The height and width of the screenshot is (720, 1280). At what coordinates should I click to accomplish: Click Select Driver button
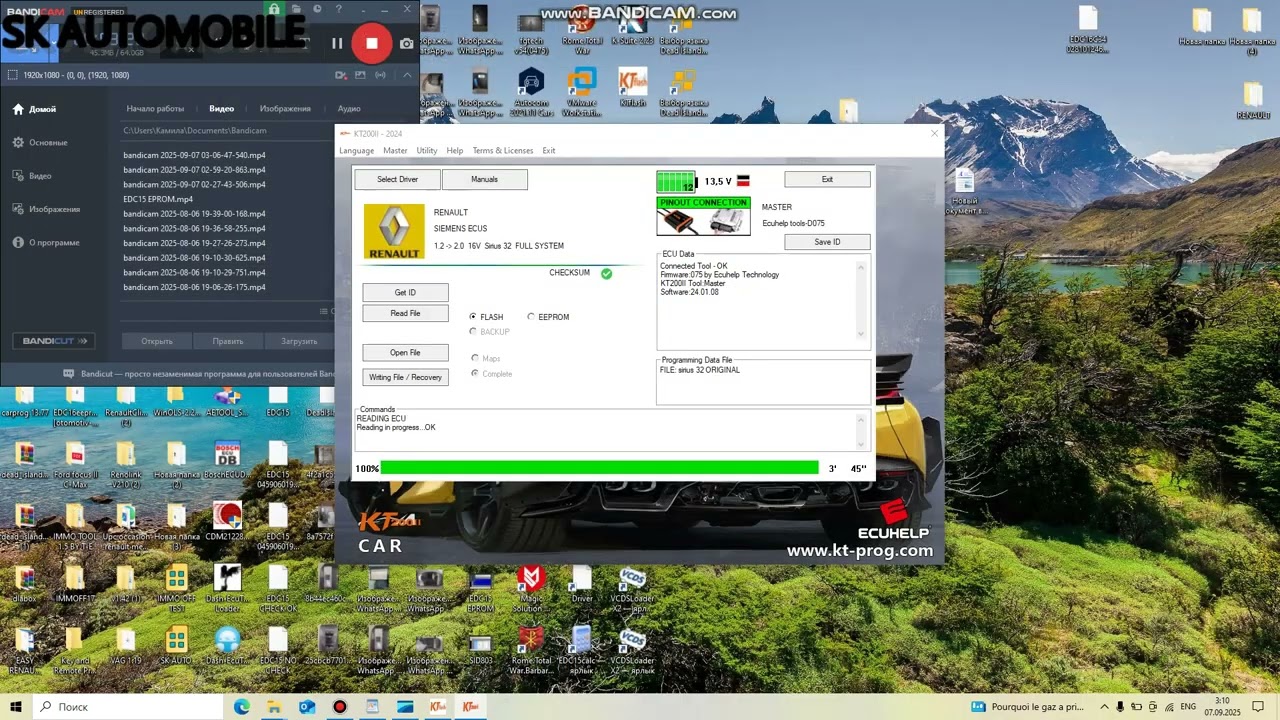398,180
